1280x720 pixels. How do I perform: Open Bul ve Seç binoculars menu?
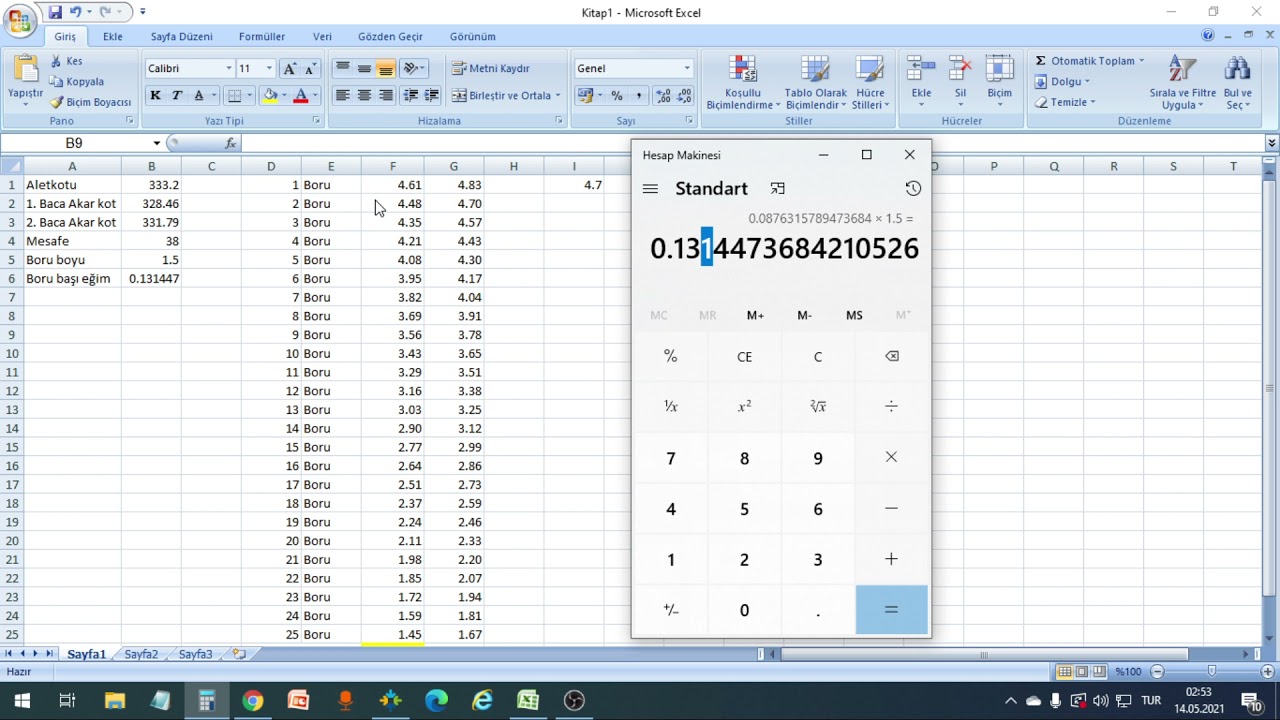[1238, 82]
